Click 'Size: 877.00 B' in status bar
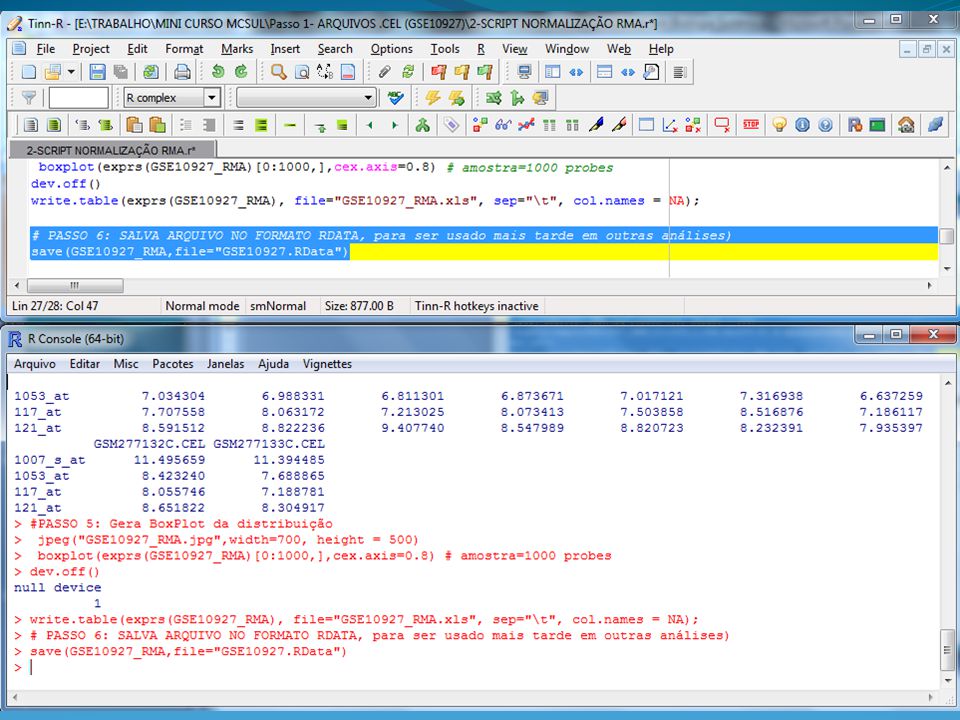Viewport: 960px width, 720px height. pyautogui.click(x=359, y=306)
